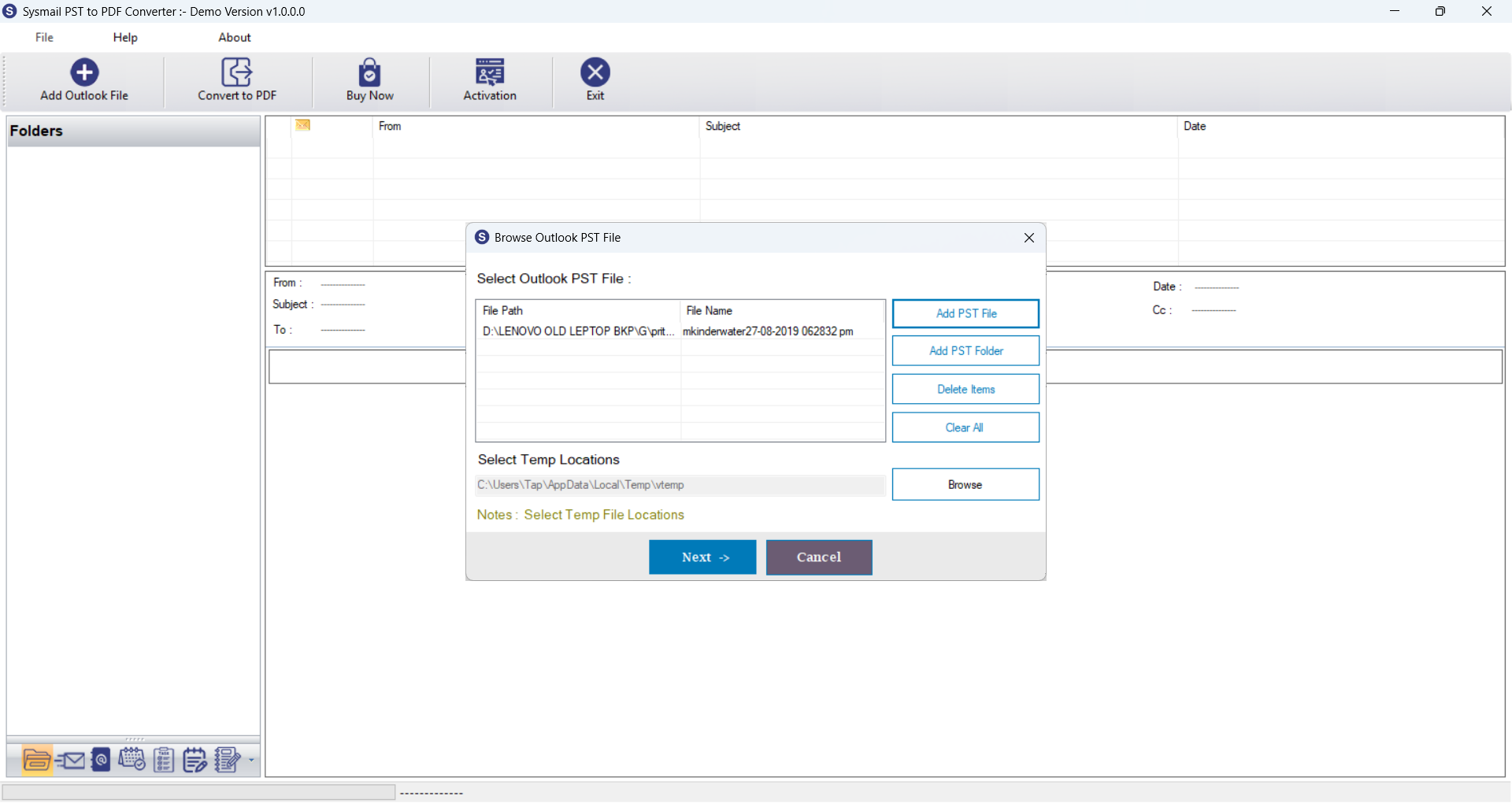Click the Next button
Image resolution: width=1512 pixels, height=803 pixels.
702,557
